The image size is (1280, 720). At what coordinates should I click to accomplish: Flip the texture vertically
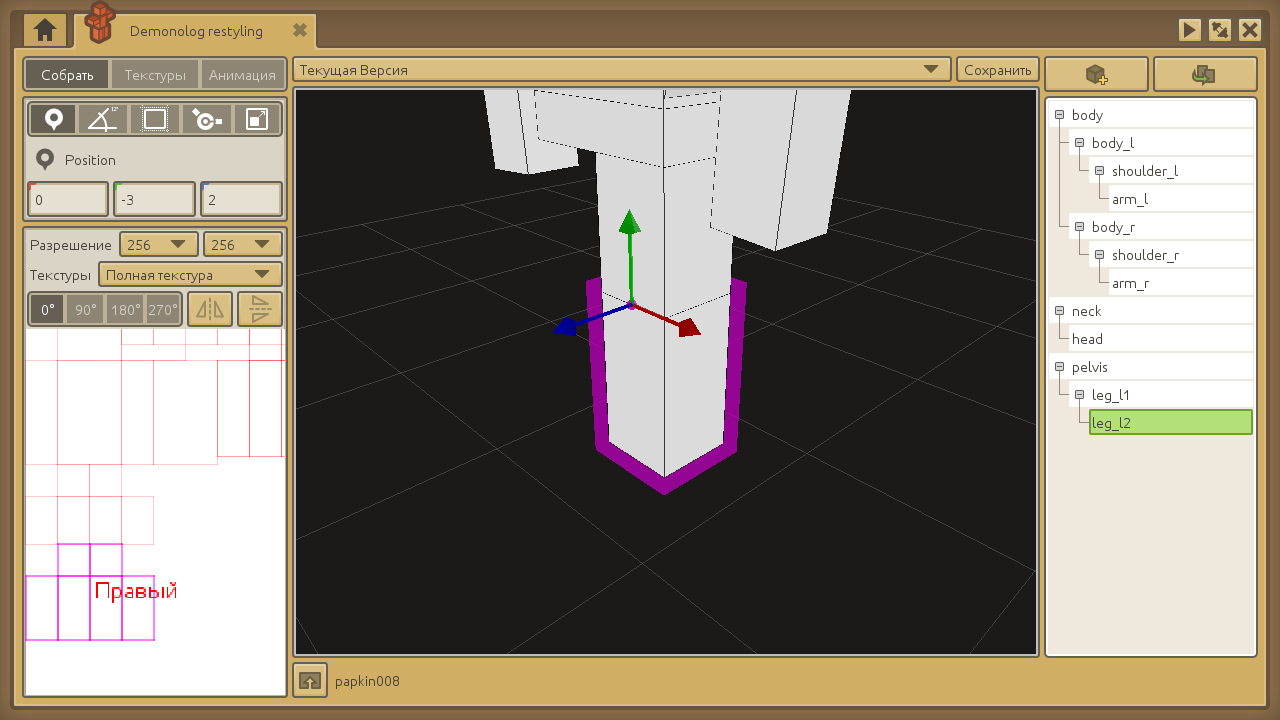(x=260, y=310)
